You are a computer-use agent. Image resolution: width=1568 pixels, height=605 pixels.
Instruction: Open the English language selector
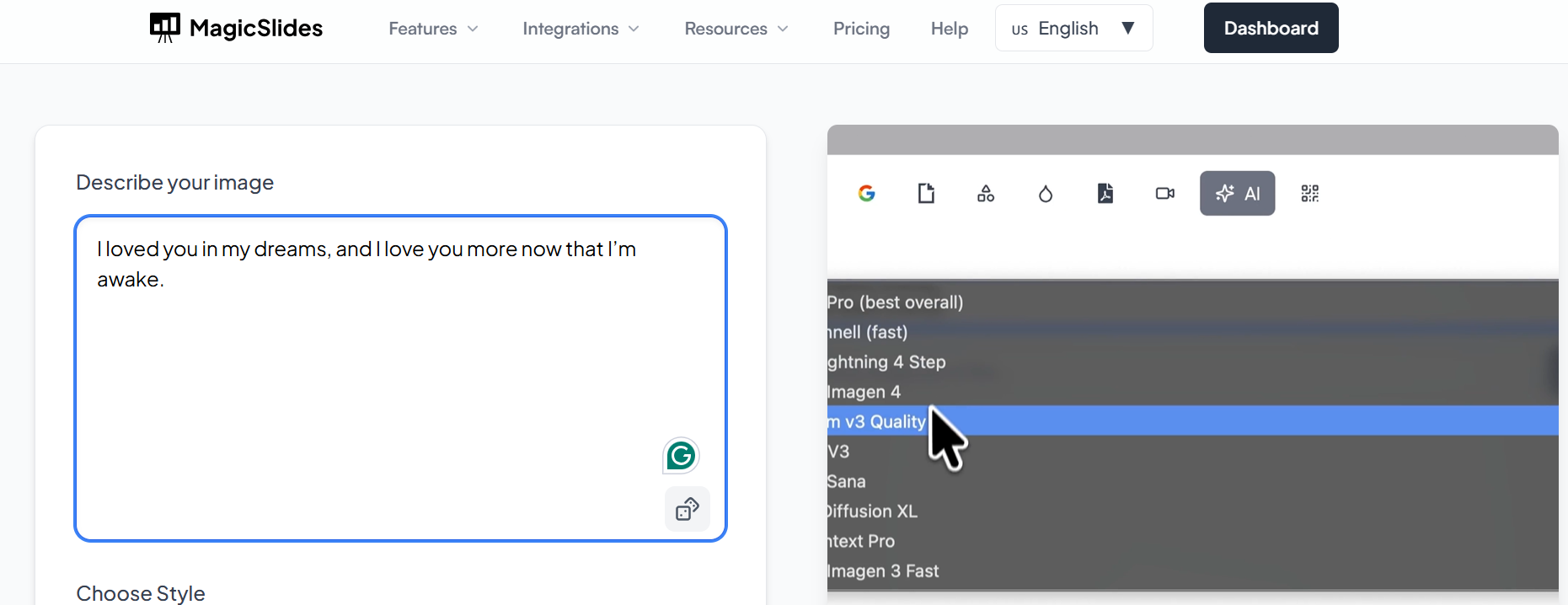click(1073, 29)
